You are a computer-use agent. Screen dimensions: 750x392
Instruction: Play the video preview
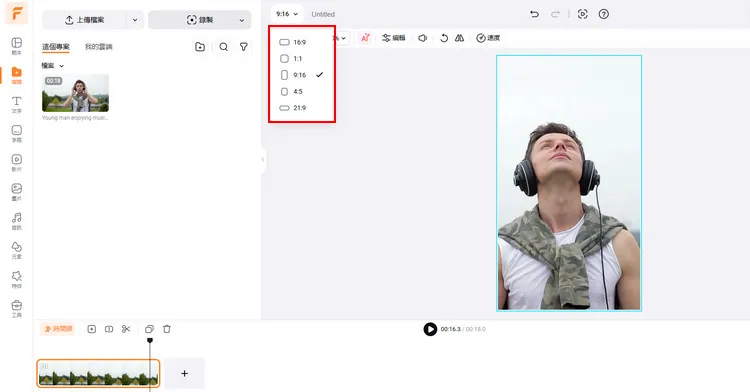[x=430, y=329]
